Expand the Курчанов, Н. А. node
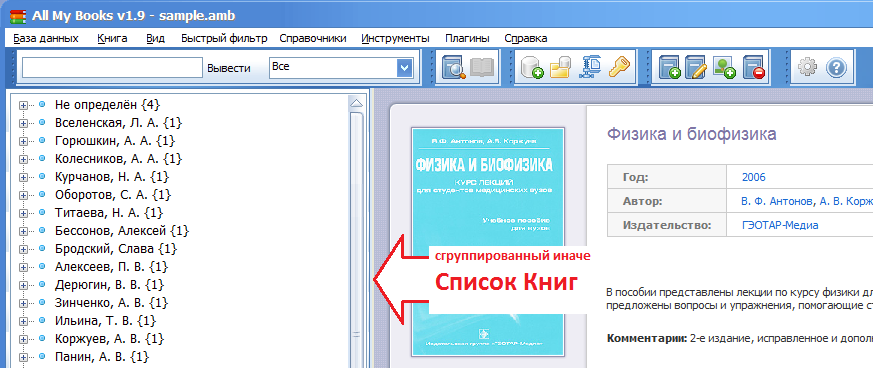 (23, 177)
